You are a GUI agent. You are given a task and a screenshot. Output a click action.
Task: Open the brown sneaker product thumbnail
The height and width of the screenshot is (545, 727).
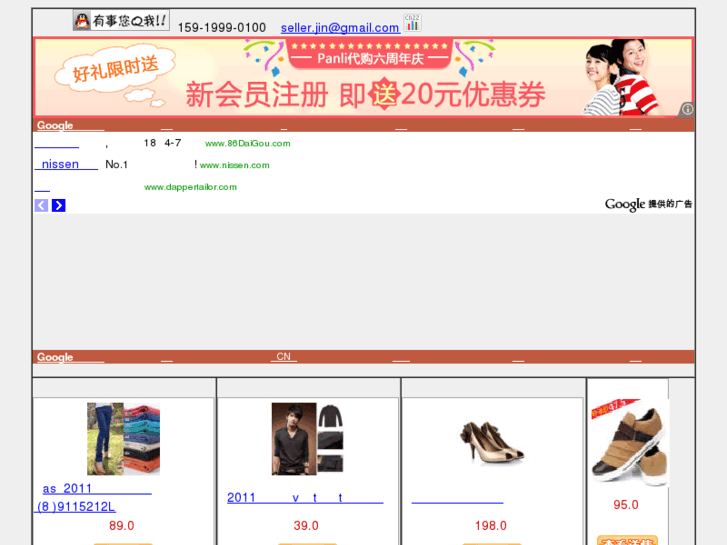(x=630, y=442)
